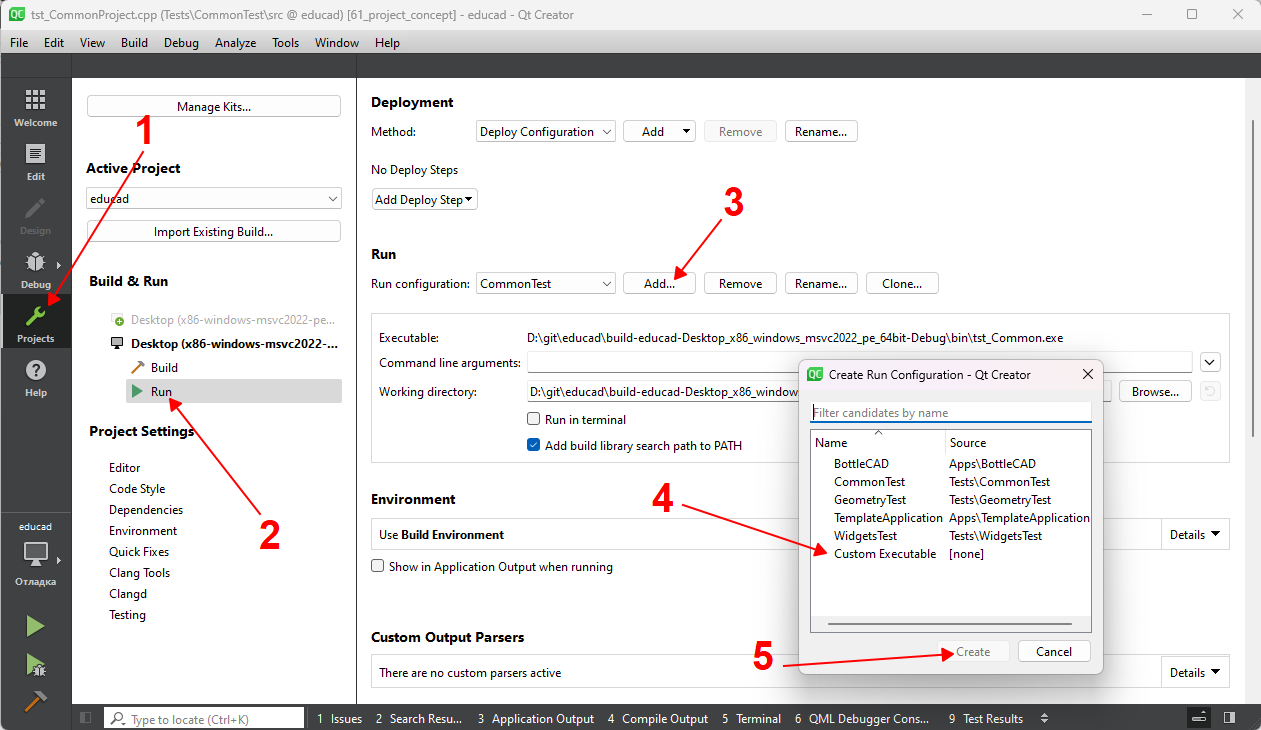1261x730 pixels.
Task: Click Browse... for the working directory
Action: tap(1155, 392)
